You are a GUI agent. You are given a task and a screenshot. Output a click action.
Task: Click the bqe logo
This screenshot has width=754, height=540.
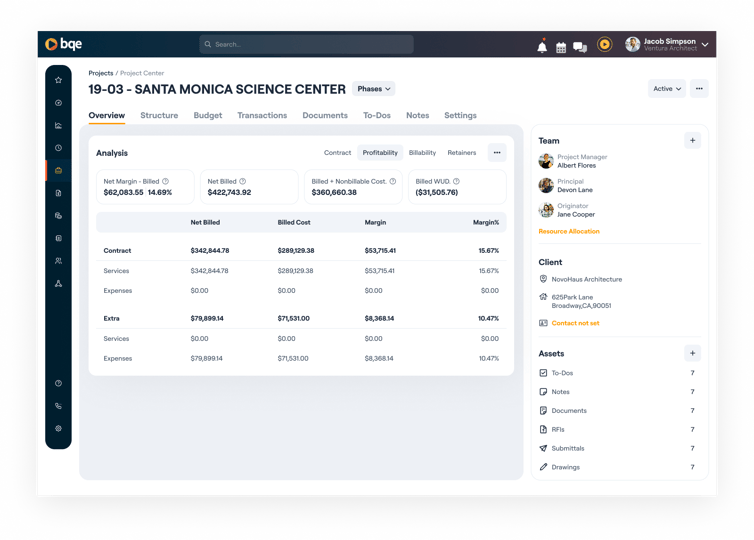tap(63, 44)
